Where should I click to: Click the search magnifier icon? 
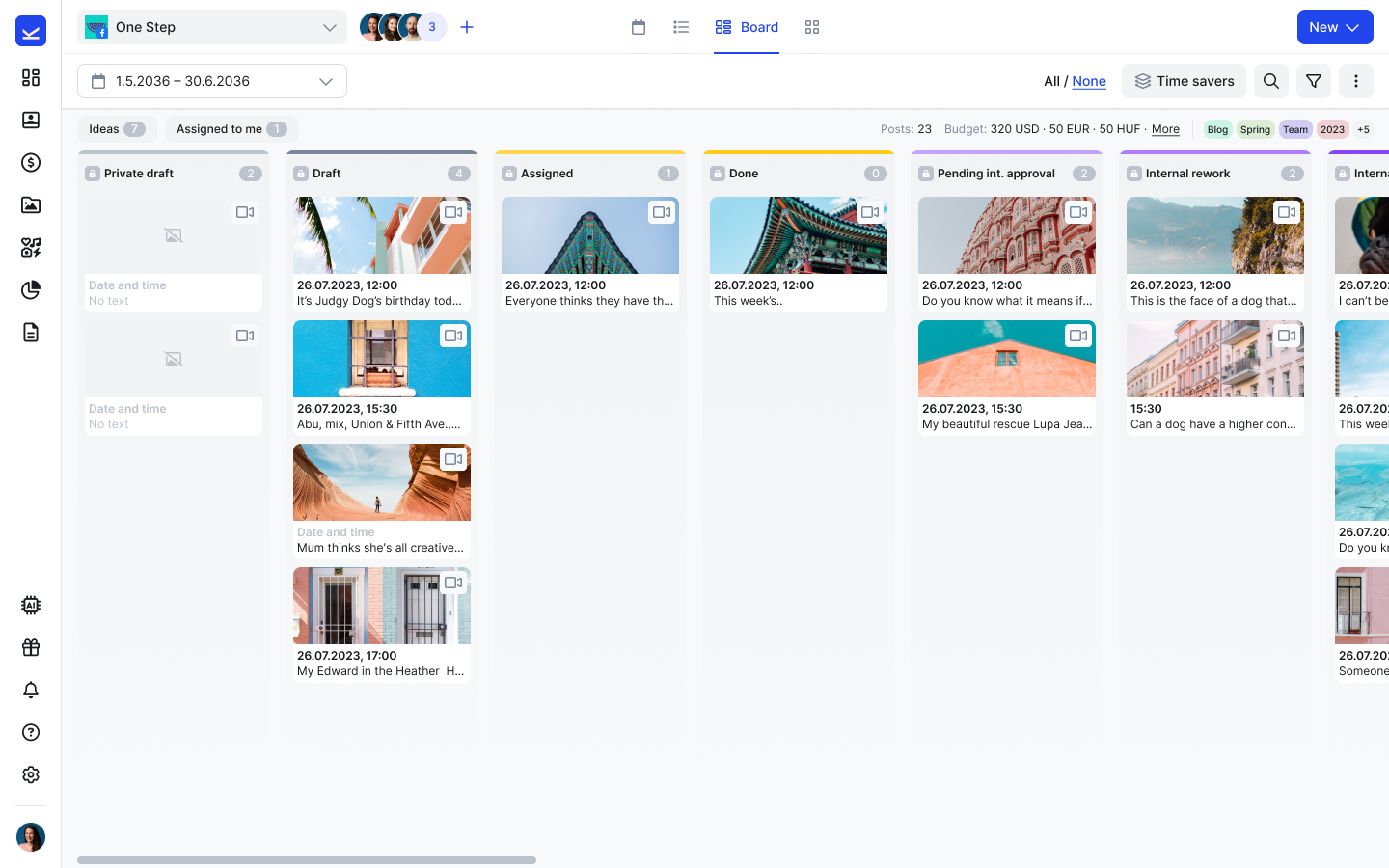click(x=1271, y=81)
